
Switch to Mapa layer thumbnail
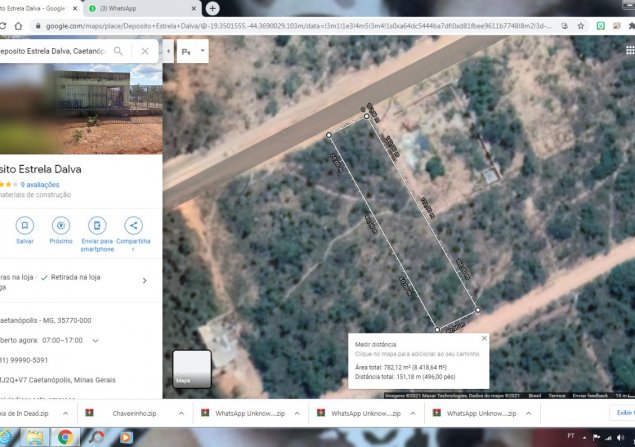tap(192, 368)
